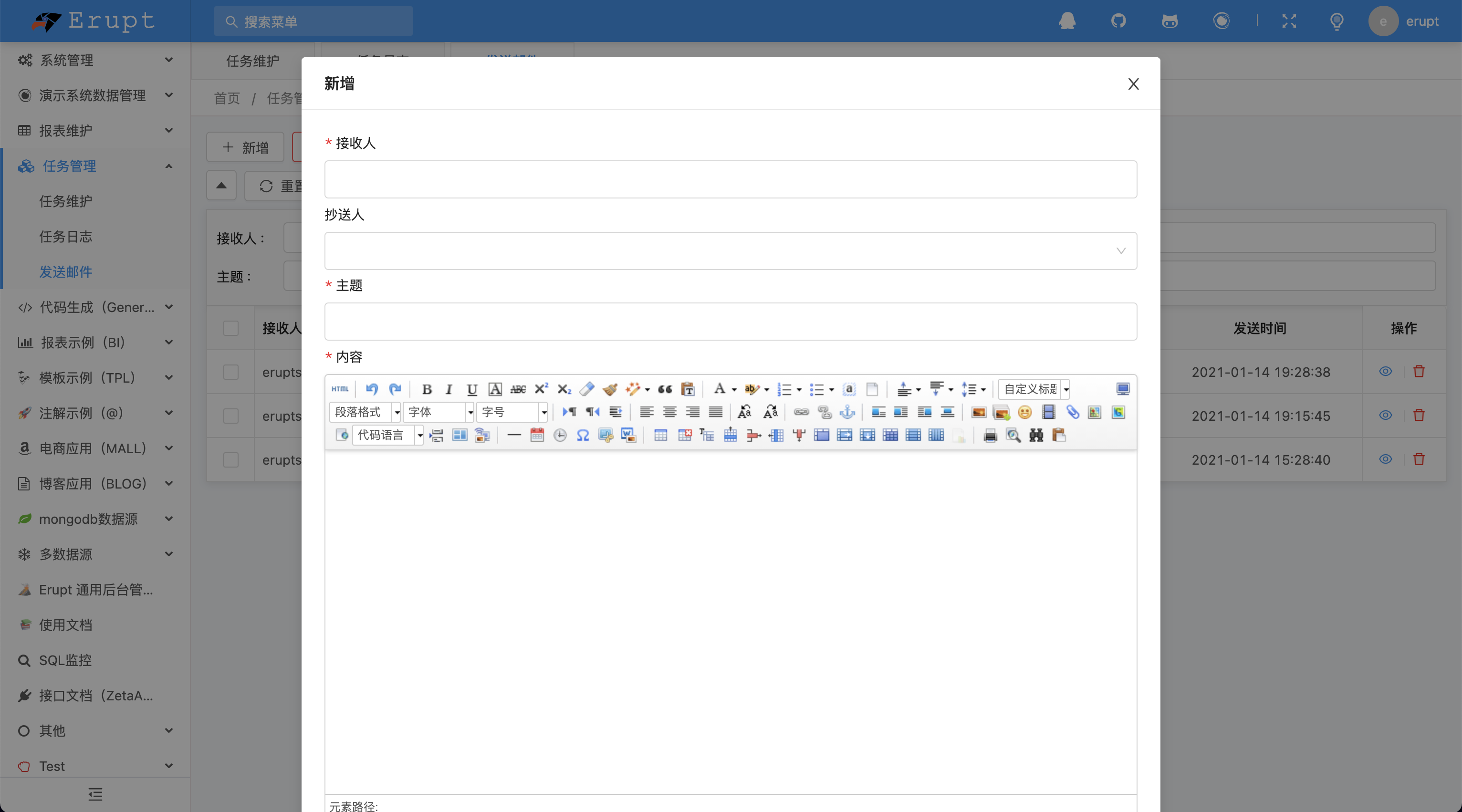Click the italic formatting icon
This screenshot has width=1462, height=812.
click(449, 389)
